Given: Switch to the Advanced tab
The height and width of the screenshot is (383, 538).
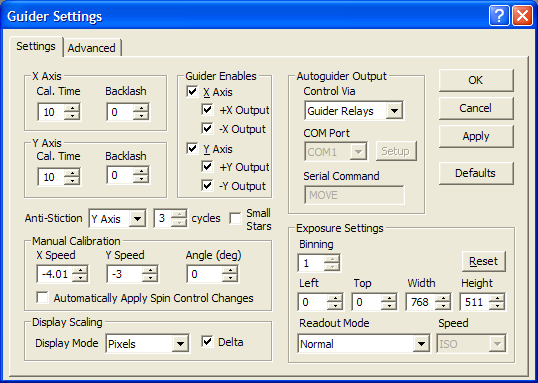Looking at the screenshot, I should [x=92, y=48].
